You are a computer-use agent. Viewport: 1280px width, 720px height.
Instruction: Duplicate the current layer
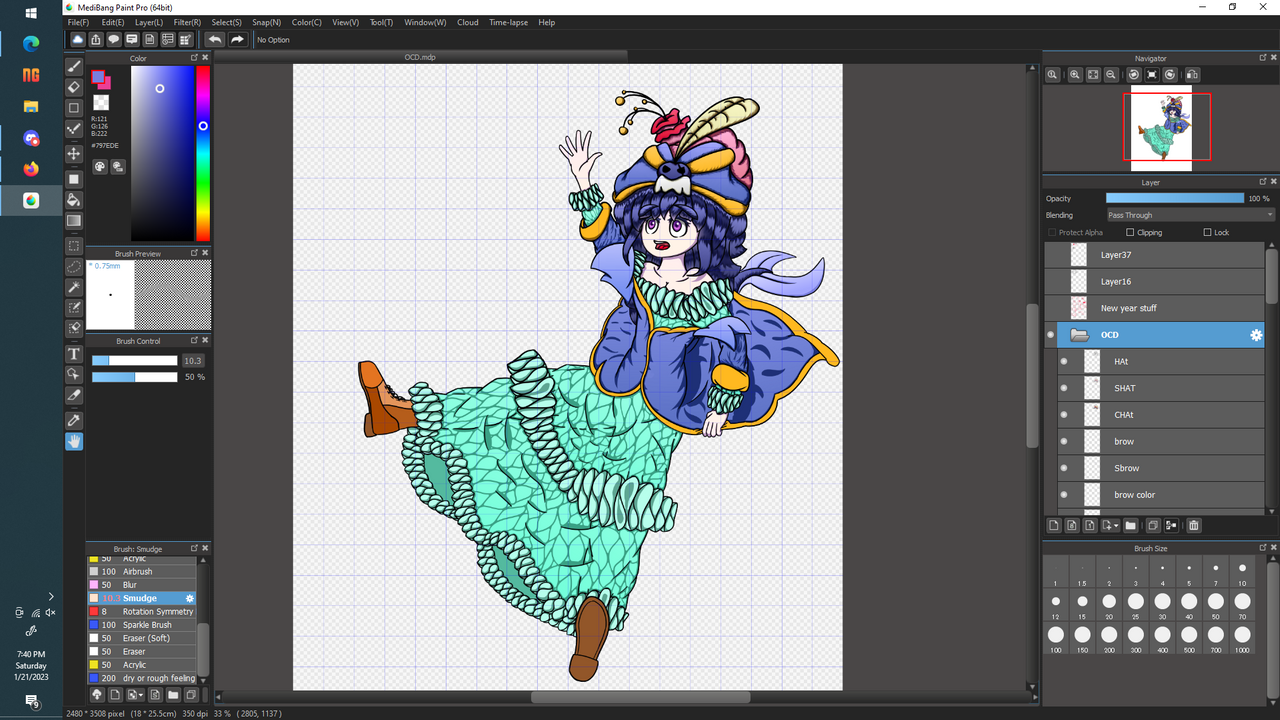[1152, 525]
